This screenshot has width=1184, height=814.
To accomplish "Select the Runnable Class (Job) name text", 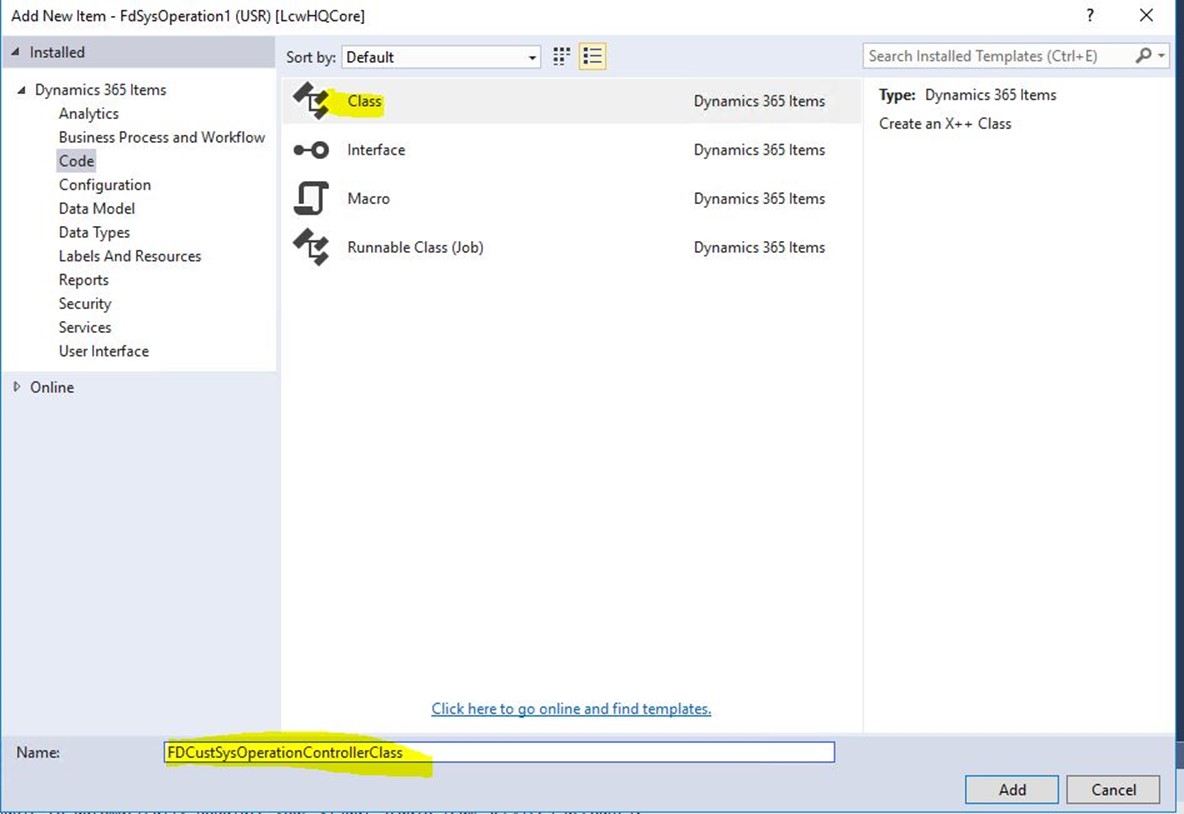I will pos(415,247).
